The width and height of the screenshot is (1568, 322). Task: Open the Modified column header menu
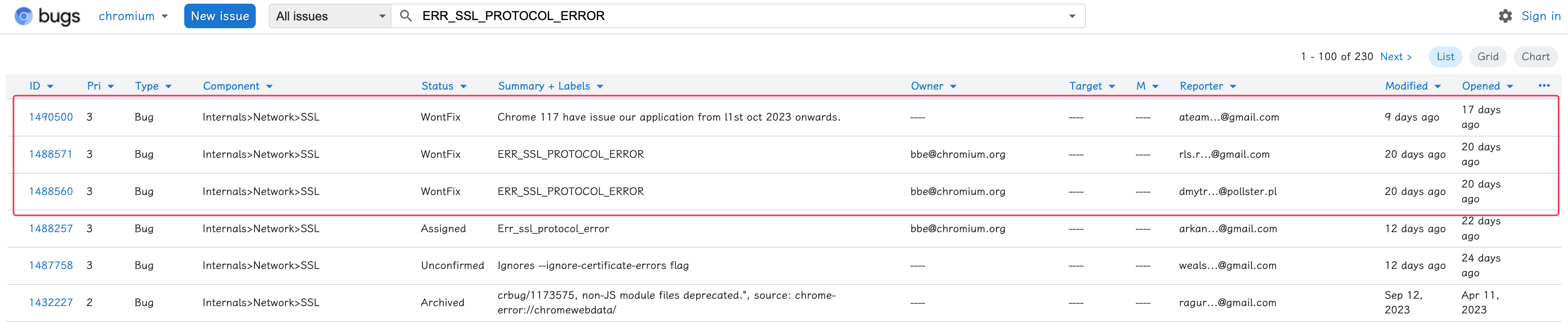1412,87
